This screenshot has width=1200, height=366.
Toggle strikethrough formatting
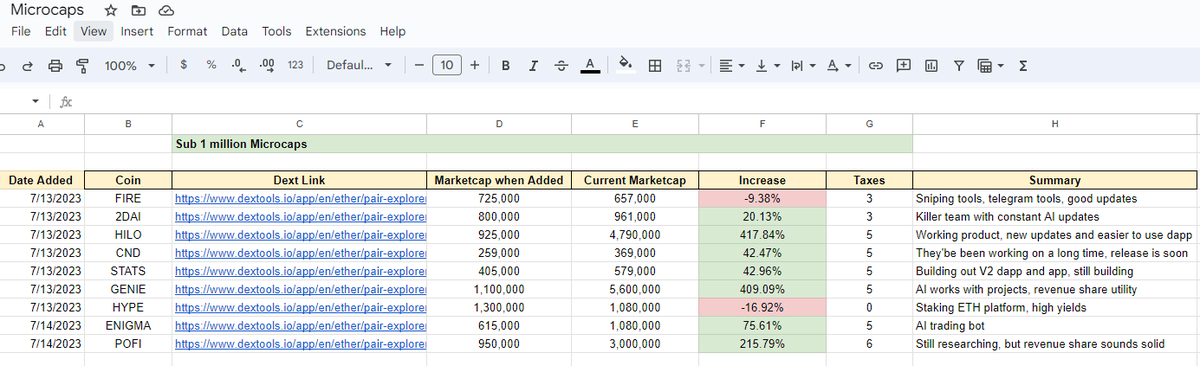(x=562, y=65)
